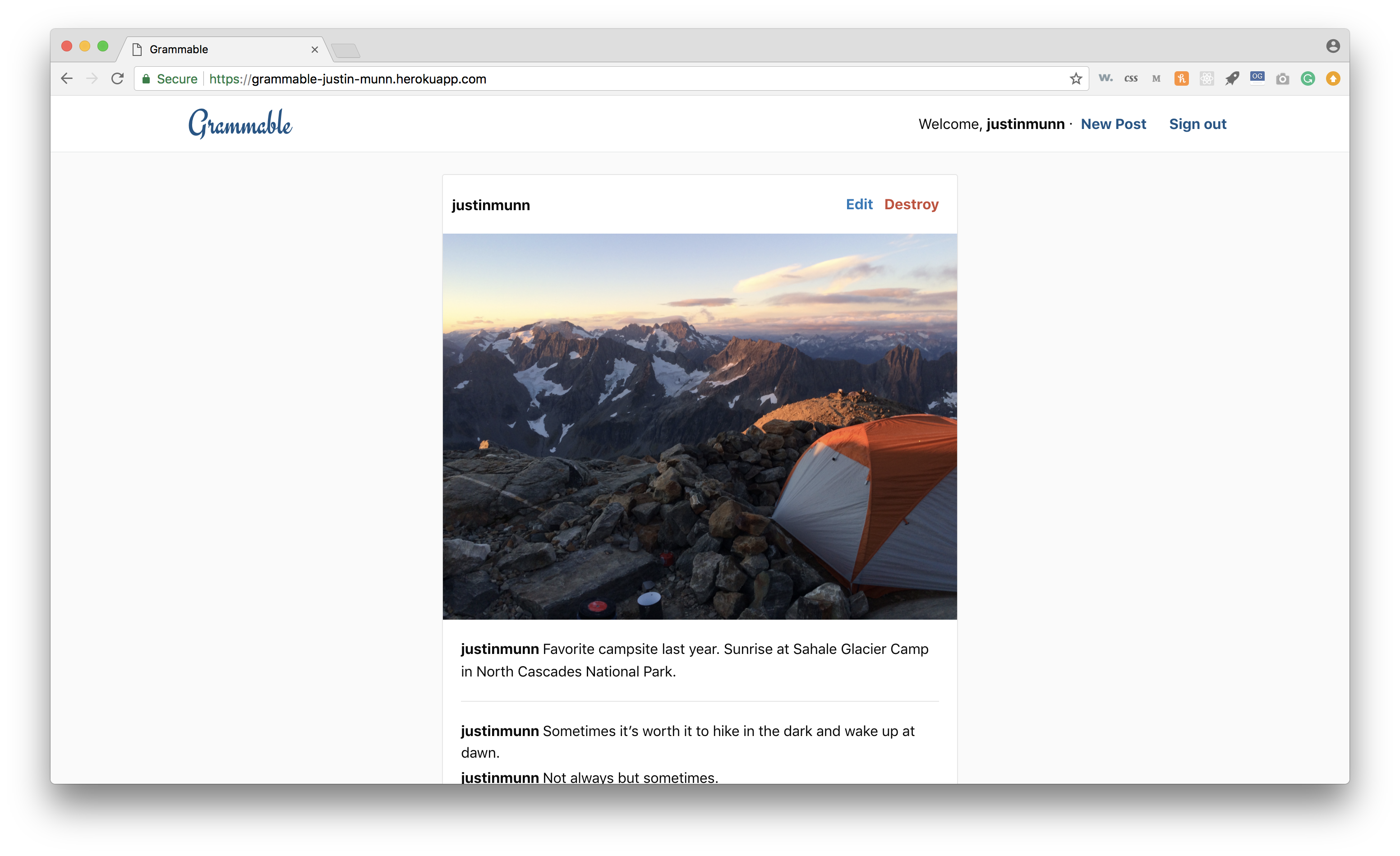Click the CSS extension icon
This screenshot has width=1400, height=856.
tap(1131, 79)
